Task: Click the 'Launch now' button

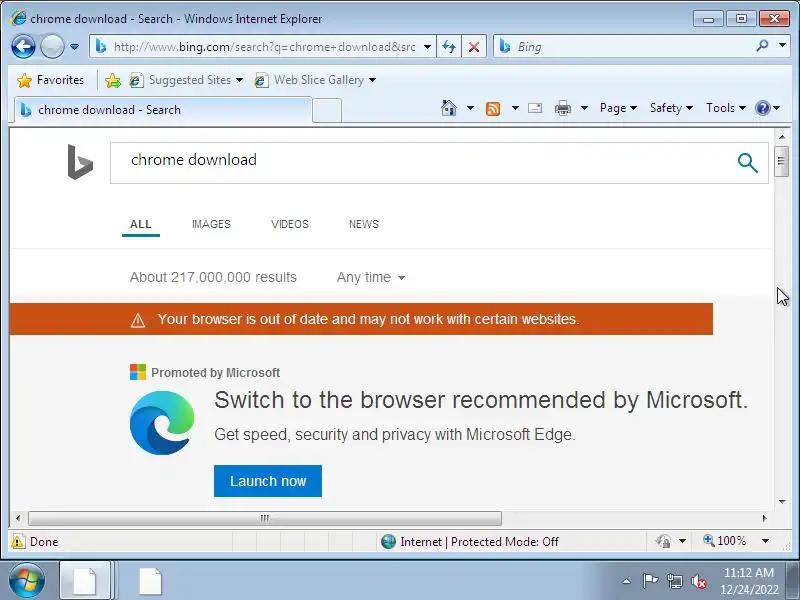Action: pos(268,481)
